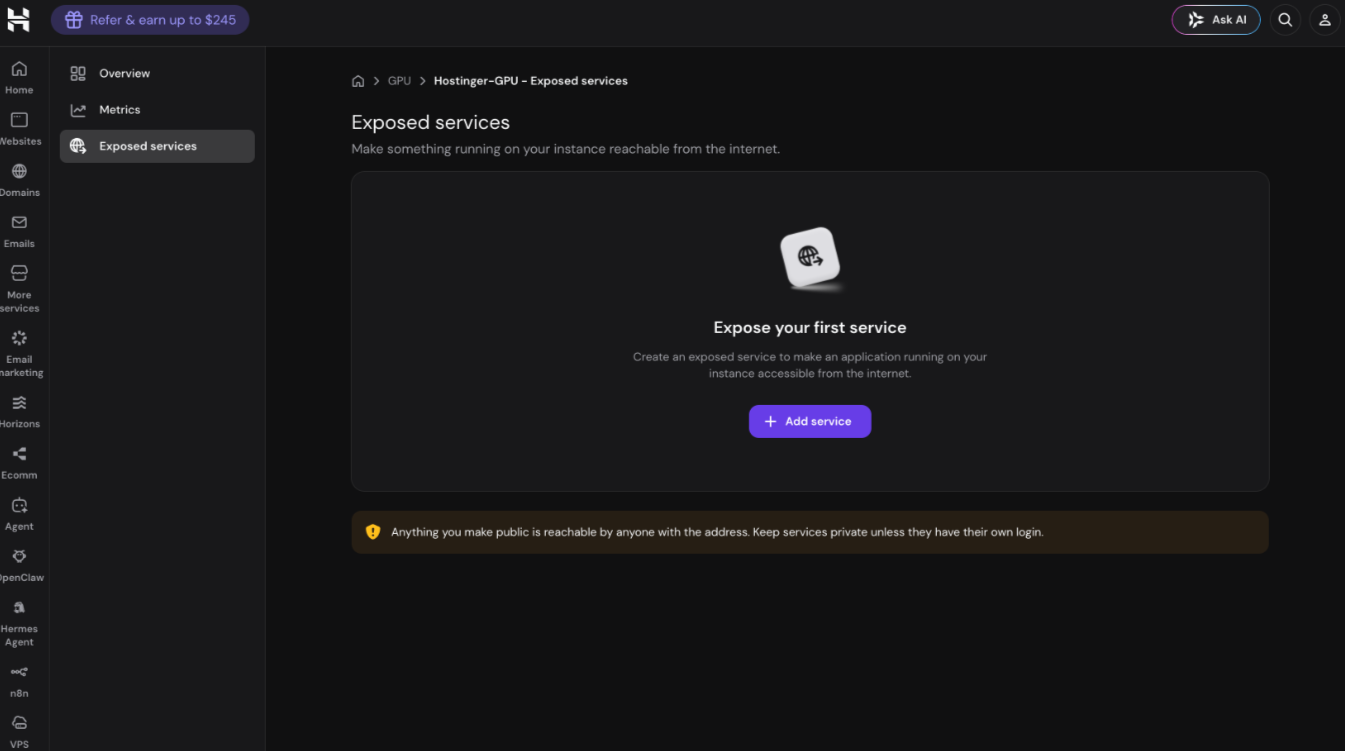Select the Horizons sidebar icon

tap(19, 403)
